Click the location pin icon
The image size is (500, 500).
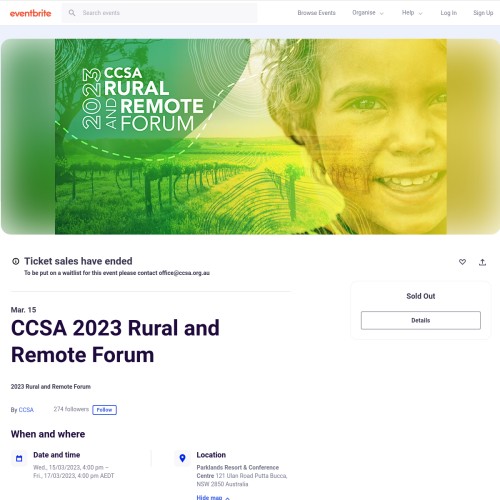pyautogui.click(x=182, y=458)
